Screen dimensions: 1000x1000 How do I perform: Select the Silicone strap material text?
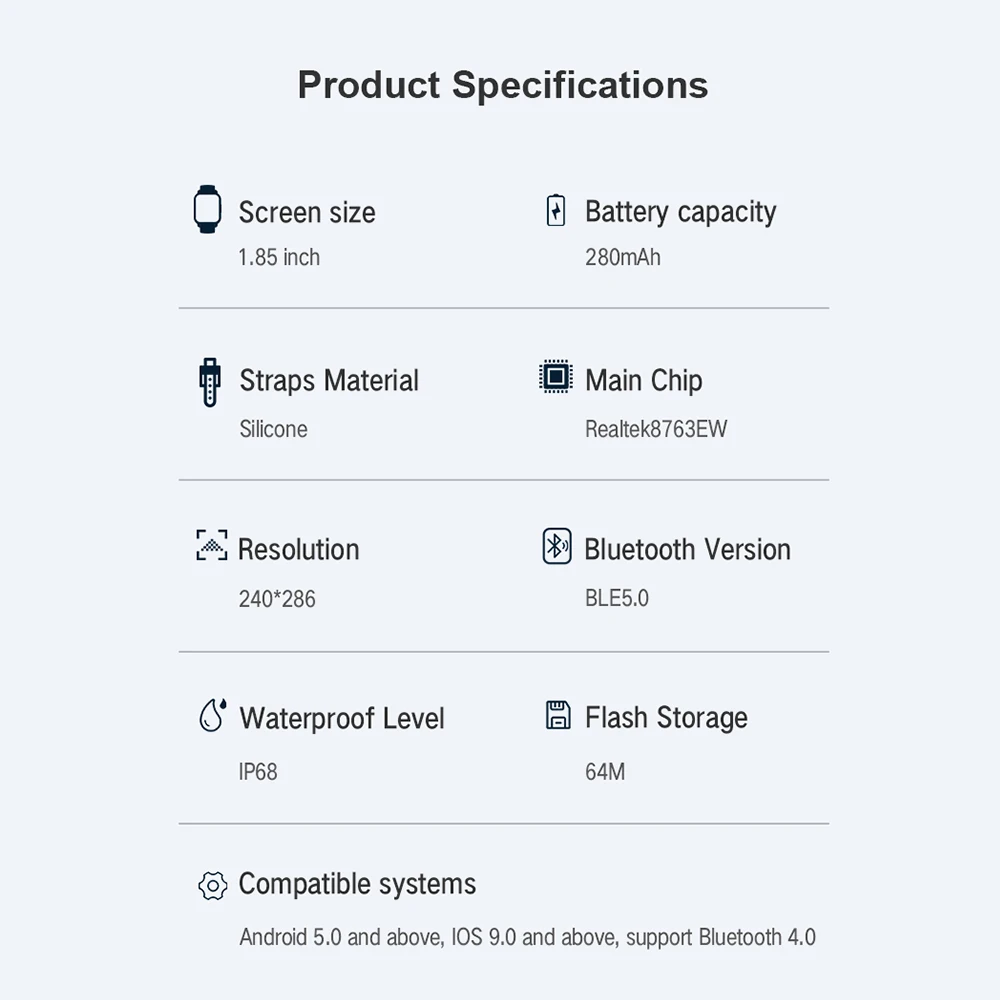coord(273,429)
